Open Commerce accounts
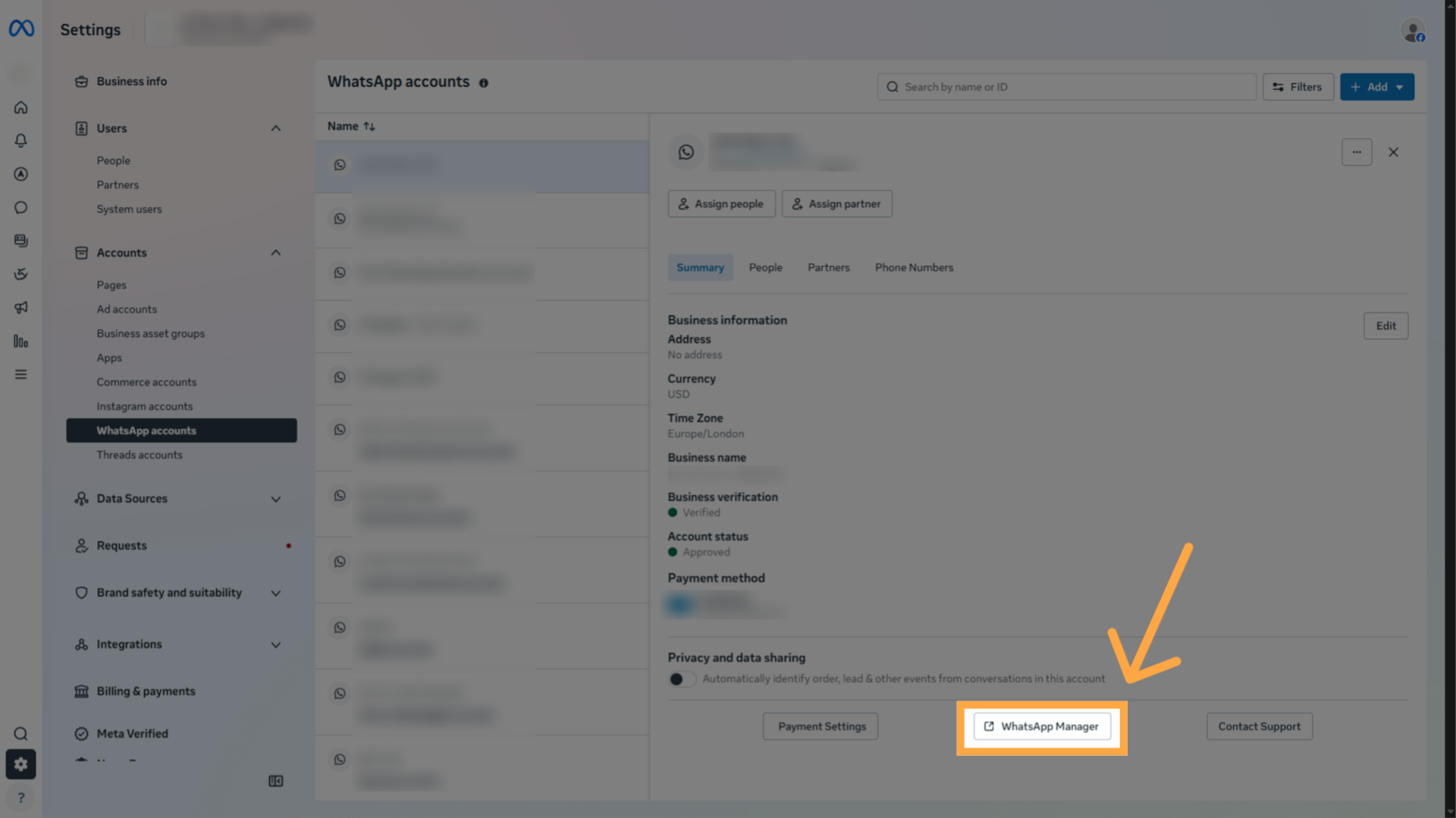The width and height of the screenshot is (1456, 818). [x=146, y=382]
